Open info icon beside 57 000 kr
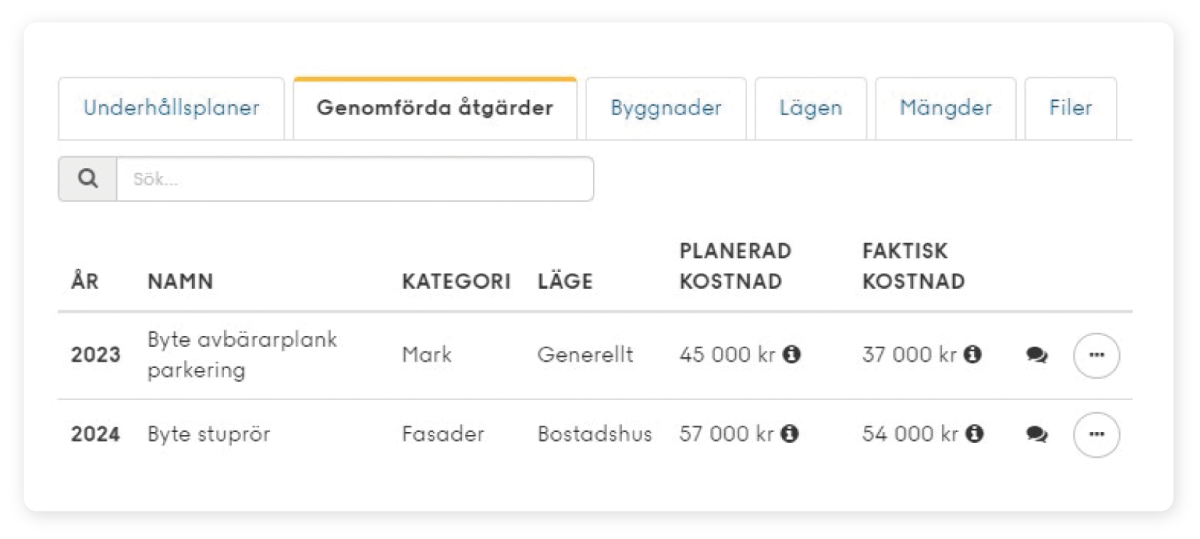The width and height of the screenshot is (1200, 539). click(x=791, y=434)
